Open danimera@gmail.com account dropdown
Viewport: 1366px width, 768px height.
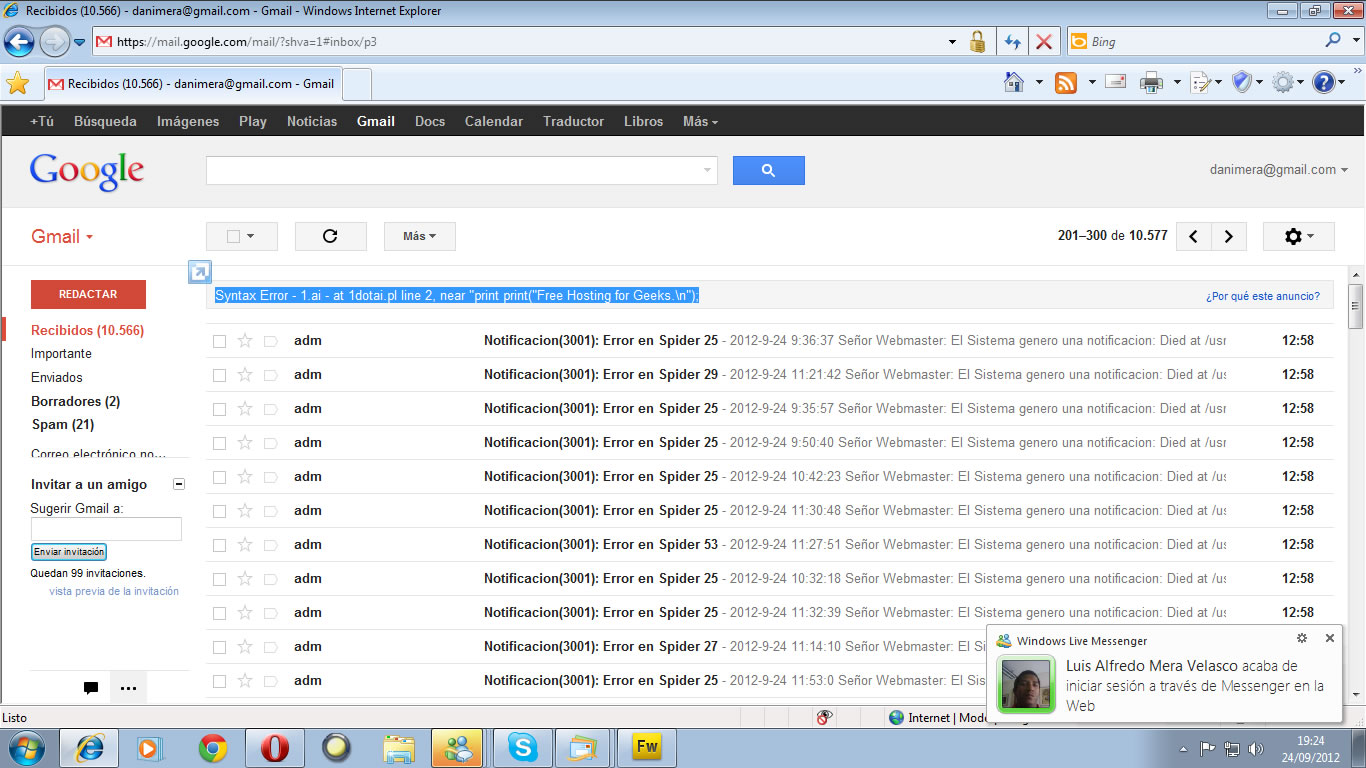click(x=1278, y=170)
